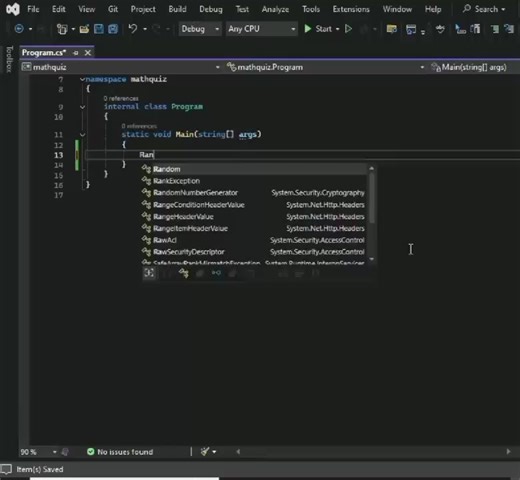The image size is (520, 480).
Task: Open the code cleanup profile dropdown arrow
Action: coord(214,452)
